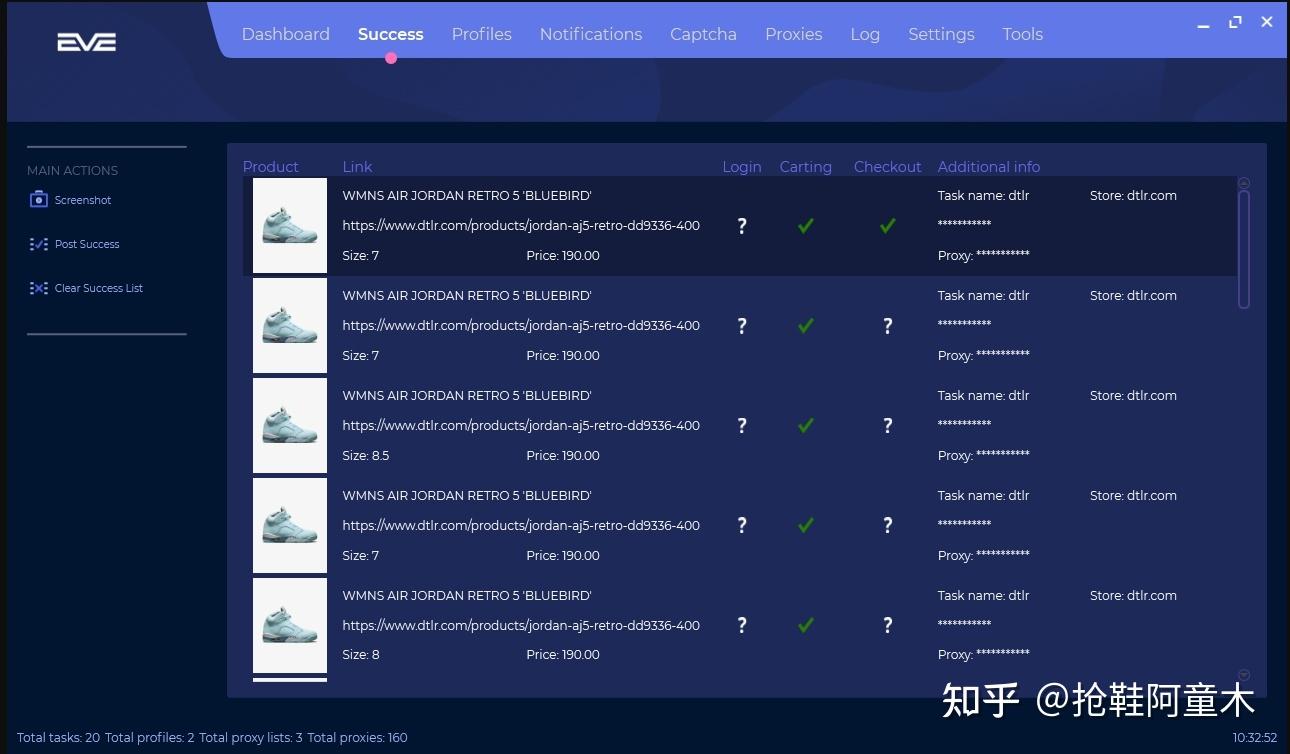
Task: Click the second row's checkout question mark
Action: tap(887, 326)
